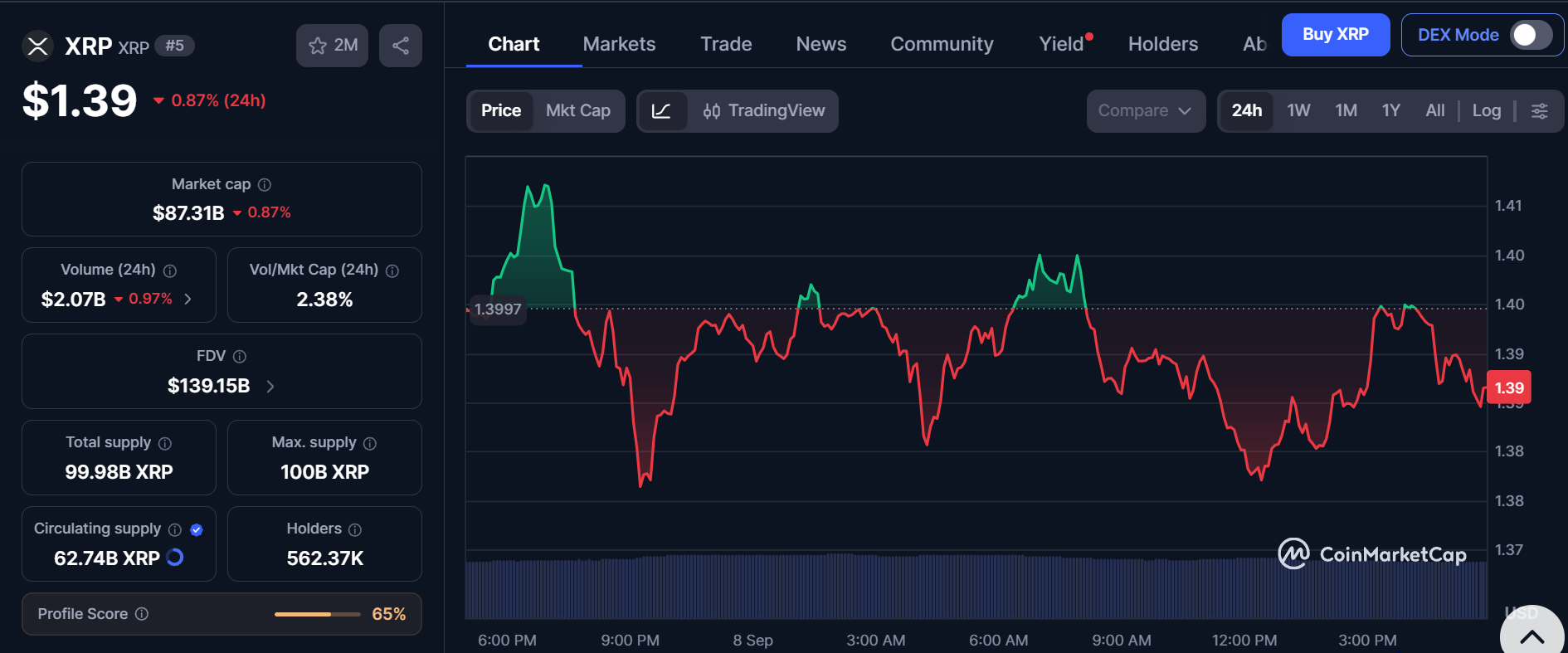
Task: Set chart range to 1Y
Action: tap(1391, 111)
